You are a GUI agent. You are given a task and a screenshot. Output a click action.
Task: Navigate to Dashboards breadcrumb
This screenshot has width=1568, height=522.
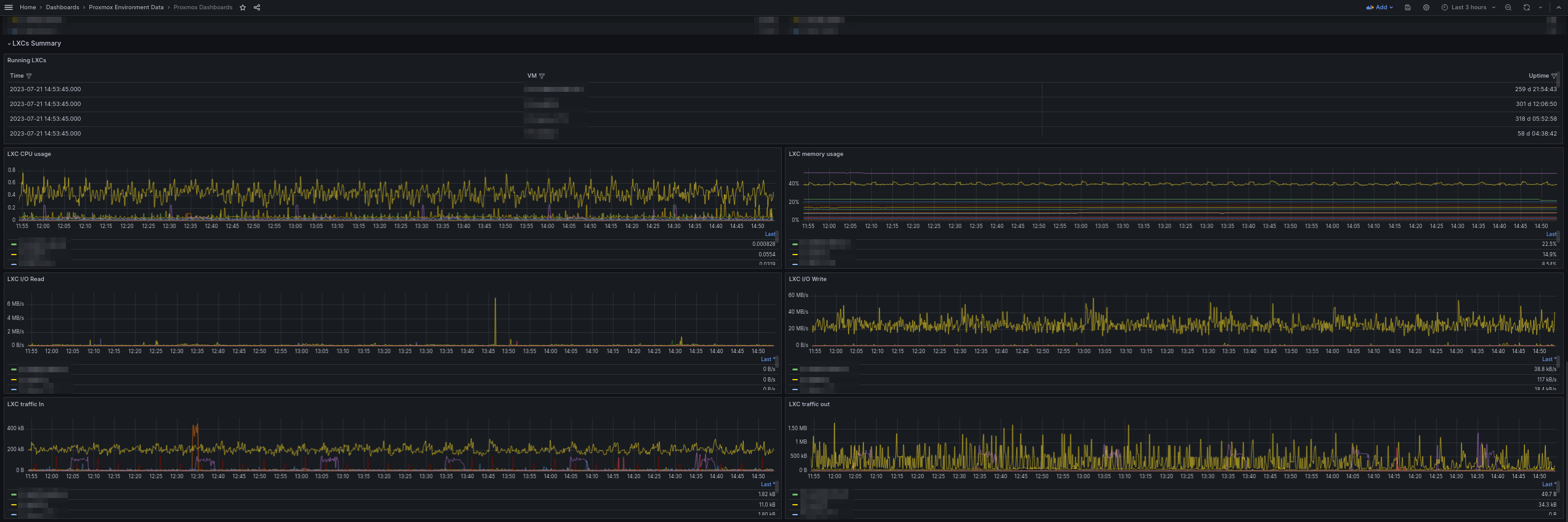[x=62, y=7]
